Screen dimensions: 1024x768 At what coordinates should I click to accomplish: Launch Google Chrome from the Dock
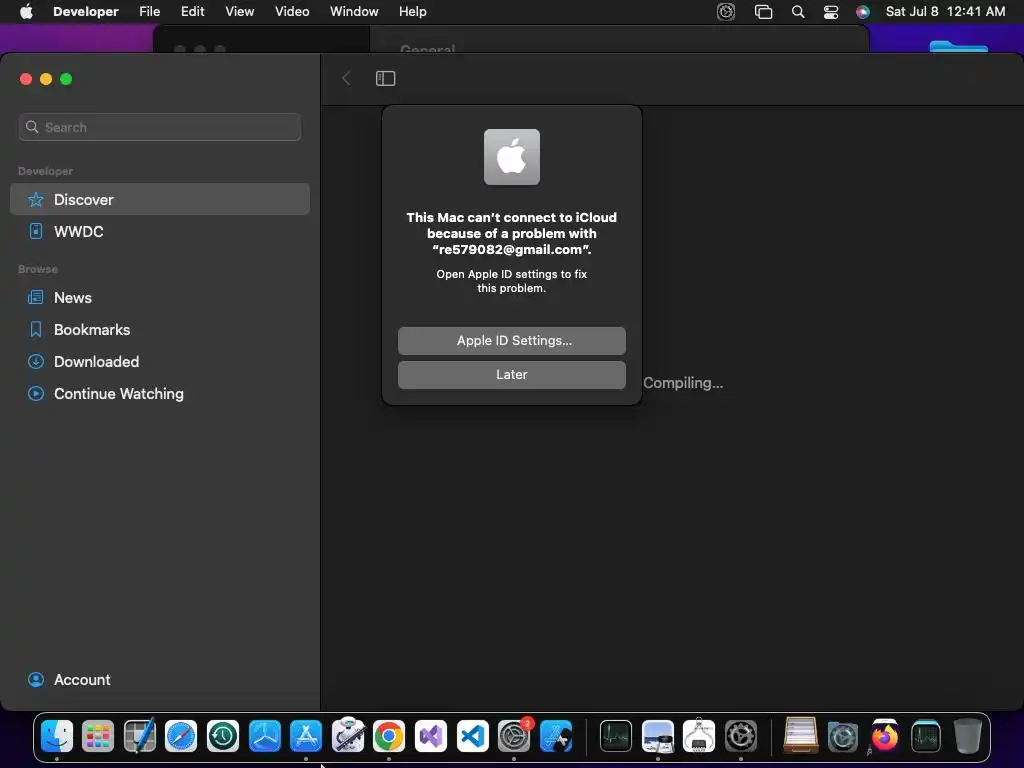coord(389,736)
